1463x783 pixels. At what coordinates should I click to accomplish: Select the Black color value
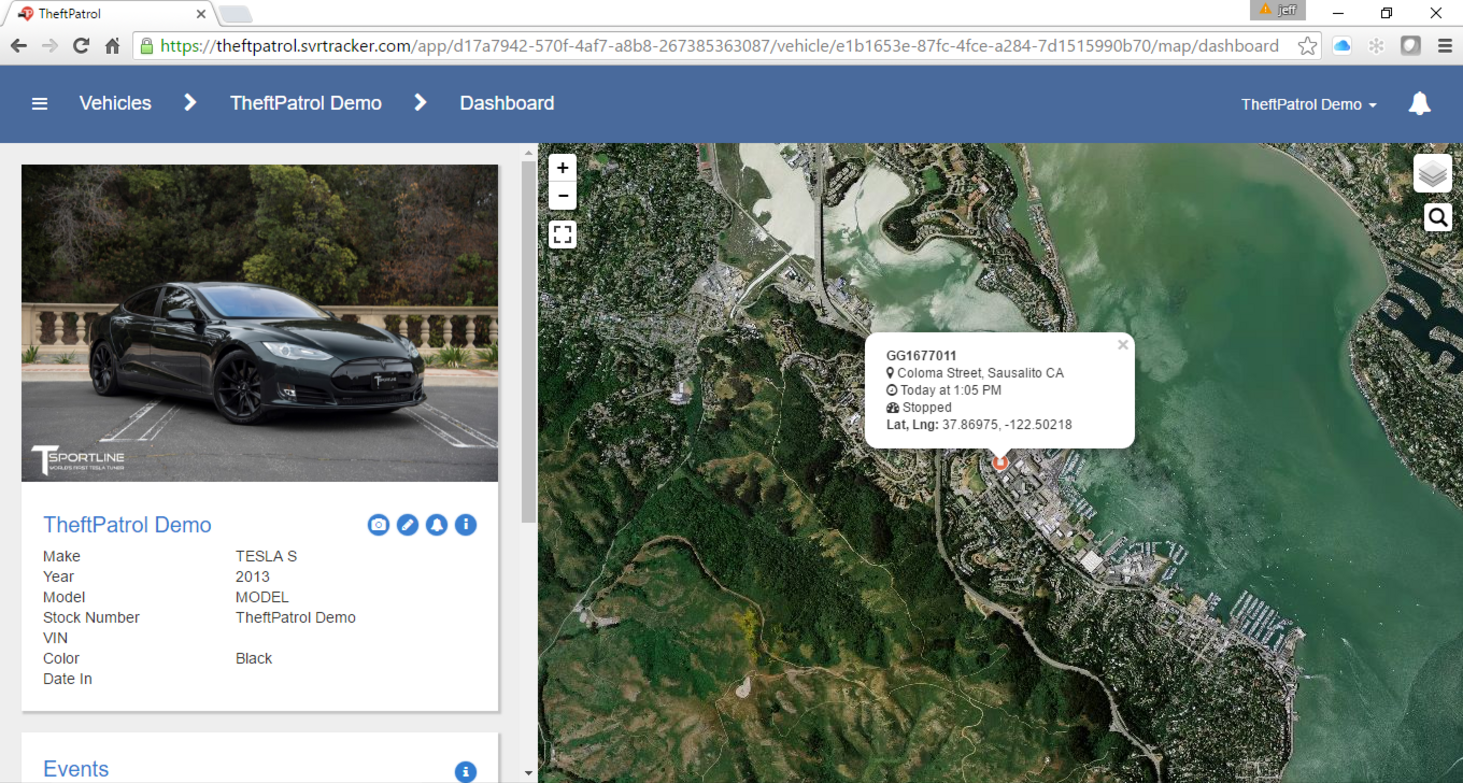[254, 658]
